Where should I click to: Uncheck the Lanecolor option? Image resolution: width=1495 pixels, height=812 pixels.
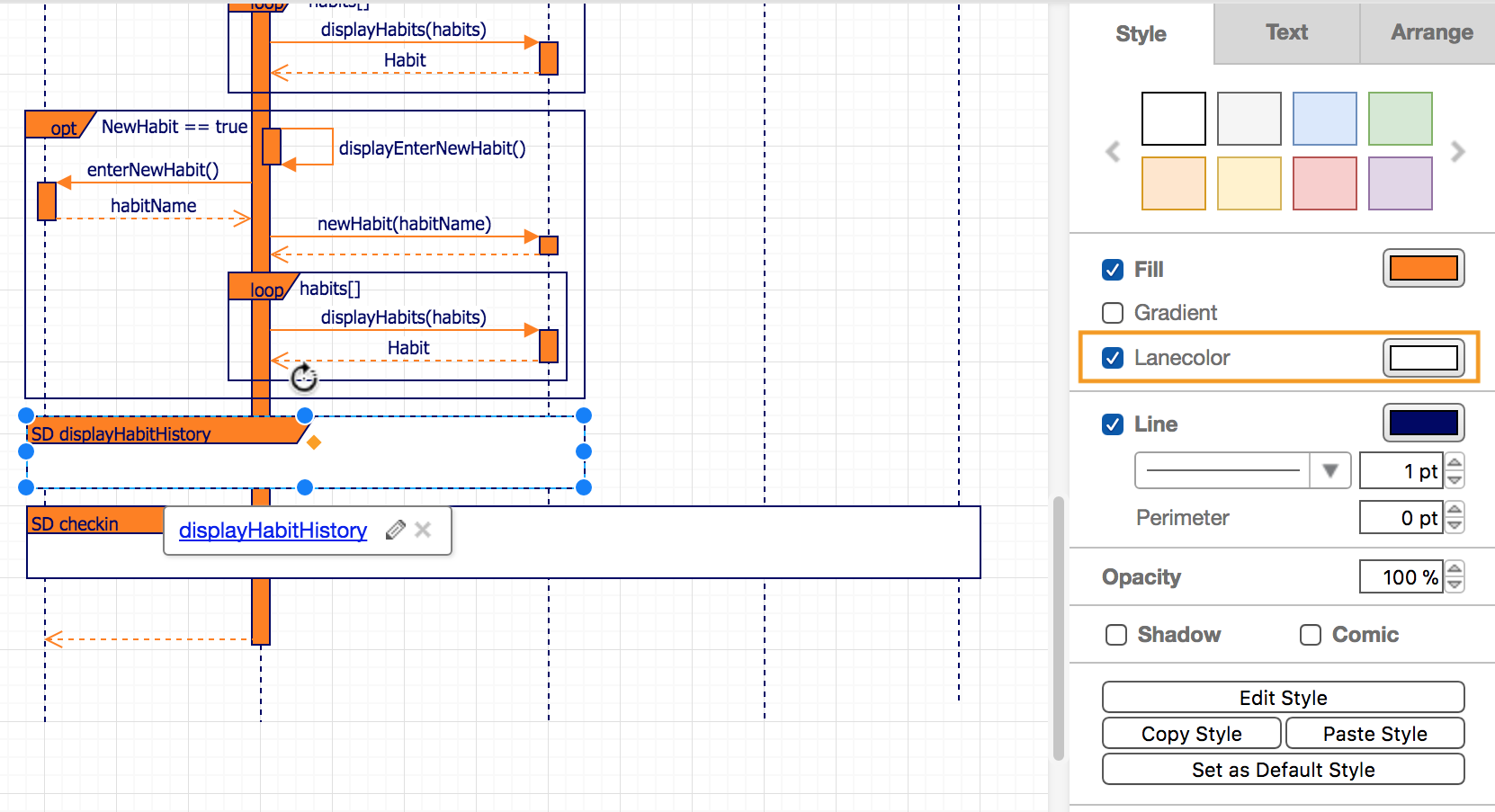(x=1113, y=357)
